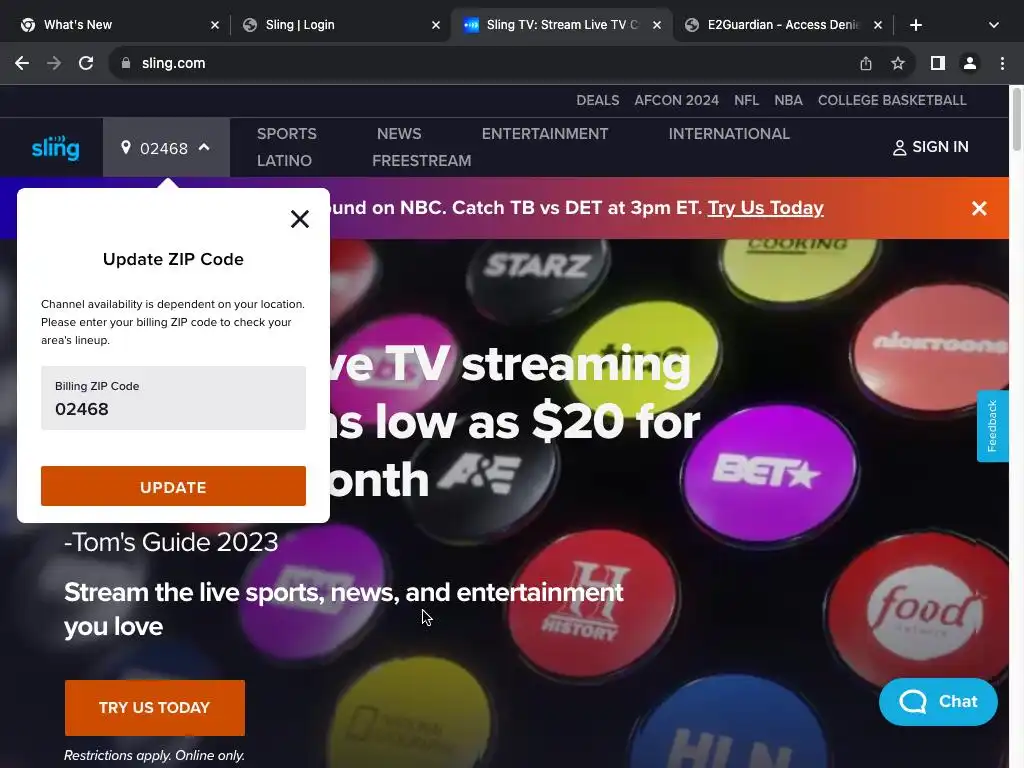Open the LATINO menu
This screenshot has width=1024, height=768.
(x=284, y=161)
